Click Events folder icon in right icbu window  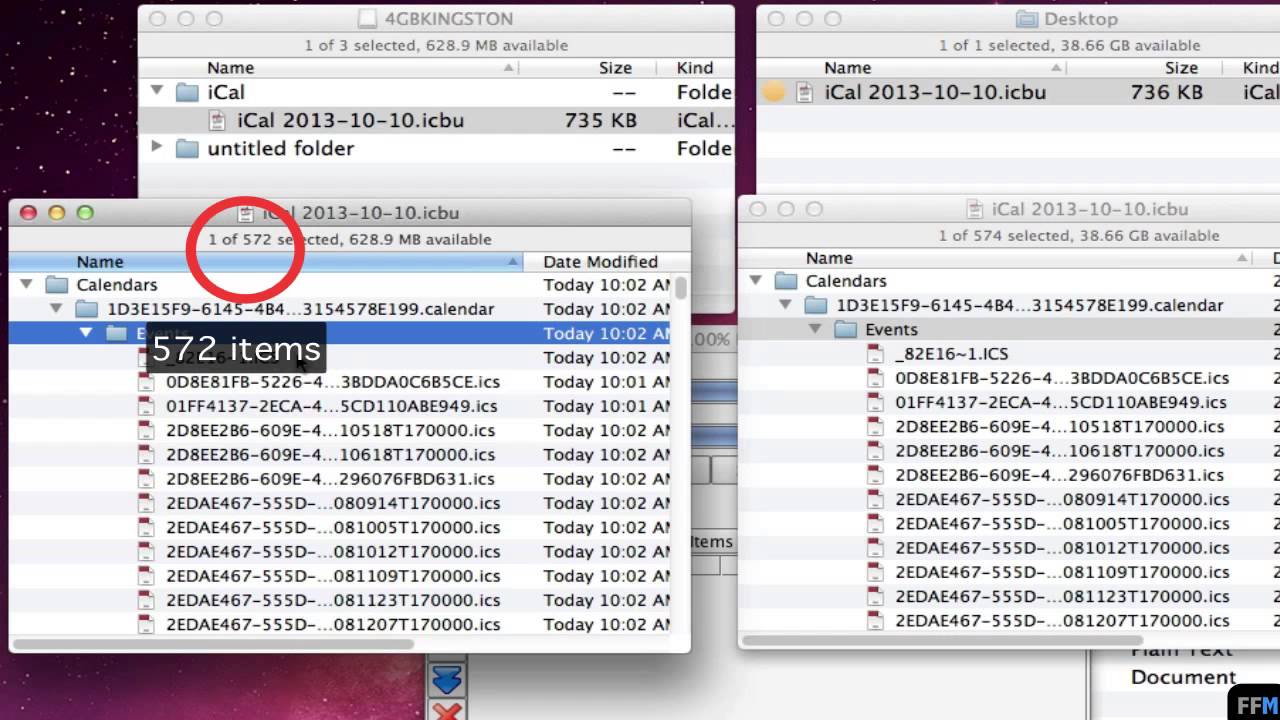tap(846, 329)
